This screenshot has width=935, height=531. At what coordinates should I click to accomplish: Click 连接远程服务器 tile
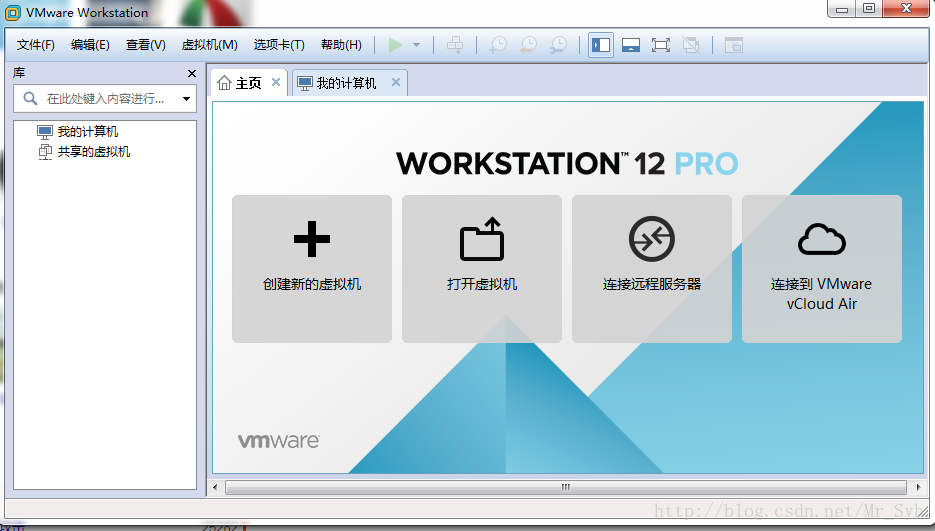point(652,268)
